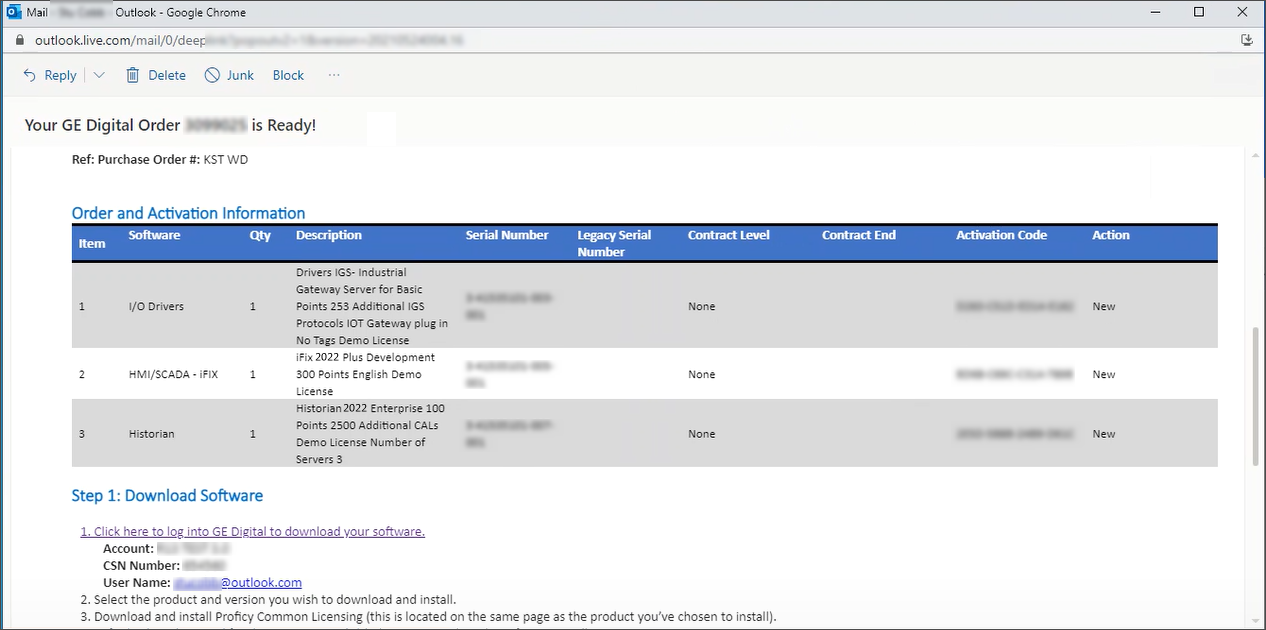Viewport: 1266px width, 630px height.
Task: Click the Purchase Order reference KST WD
Action: 226,159
